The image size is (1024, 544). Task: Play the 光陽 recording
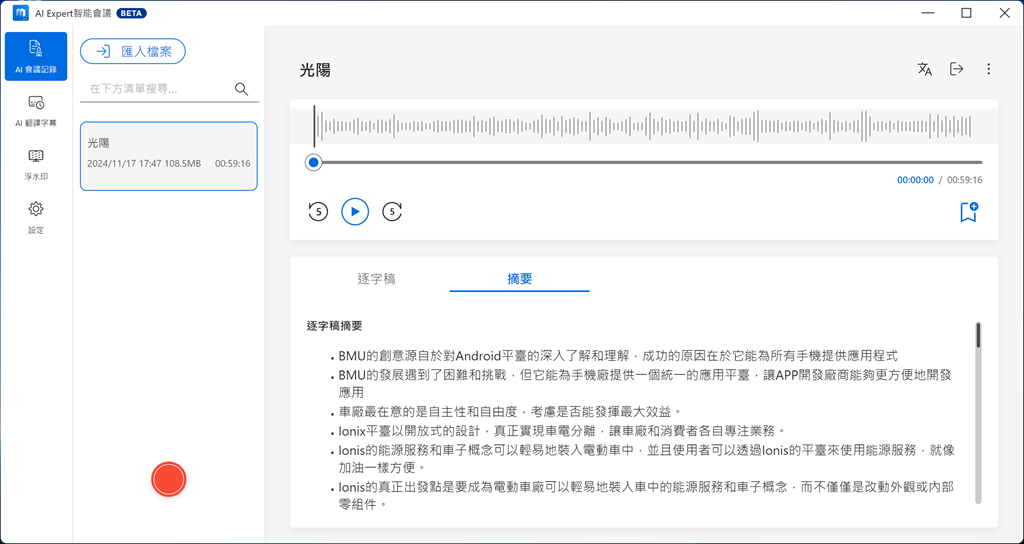(x=355, y=212)
